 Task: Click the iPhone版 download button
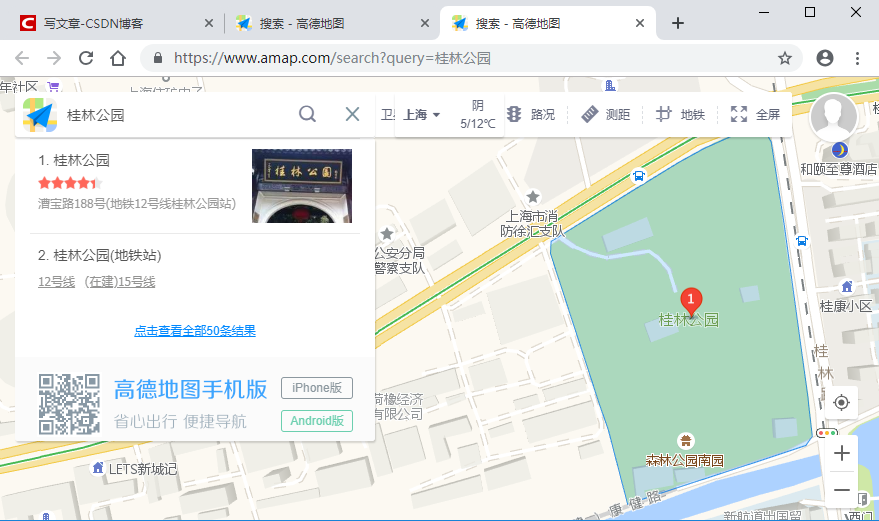[317, 388]
